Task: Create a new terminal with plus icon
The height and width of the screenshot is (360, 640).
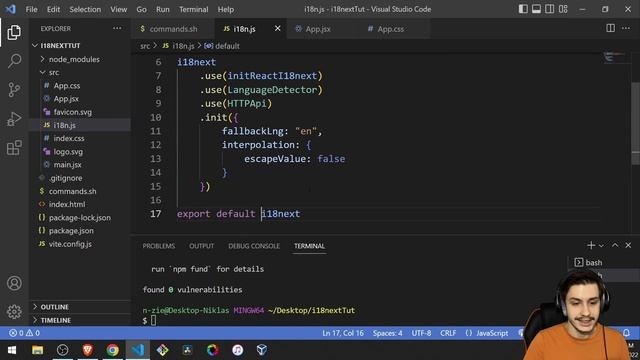Action: click(591, 245)
